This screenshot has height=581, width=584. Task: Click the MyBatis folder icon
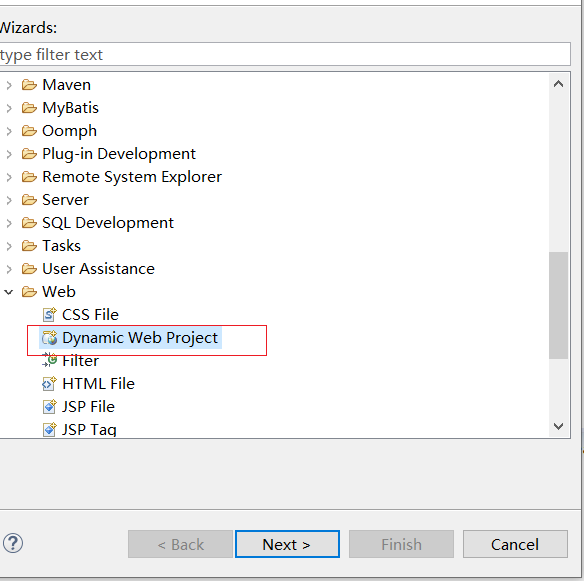tap(29, 108)
